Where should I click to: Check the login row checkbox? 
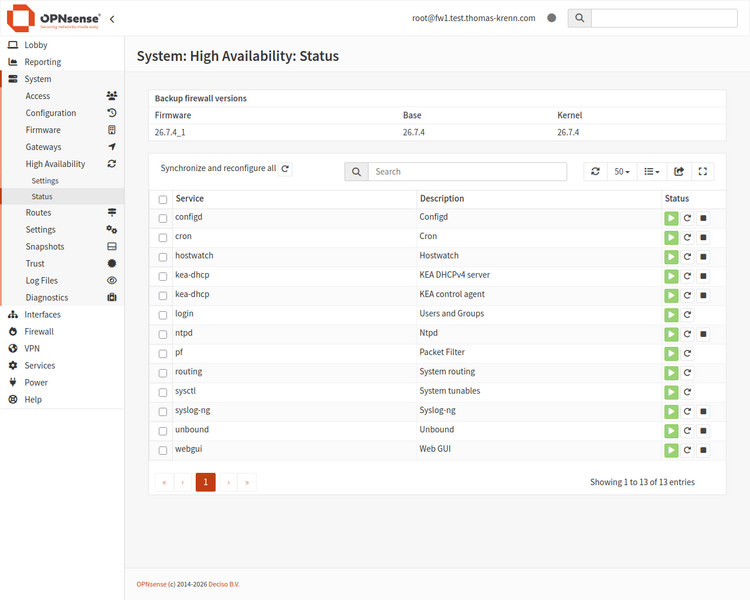[163, 315]
